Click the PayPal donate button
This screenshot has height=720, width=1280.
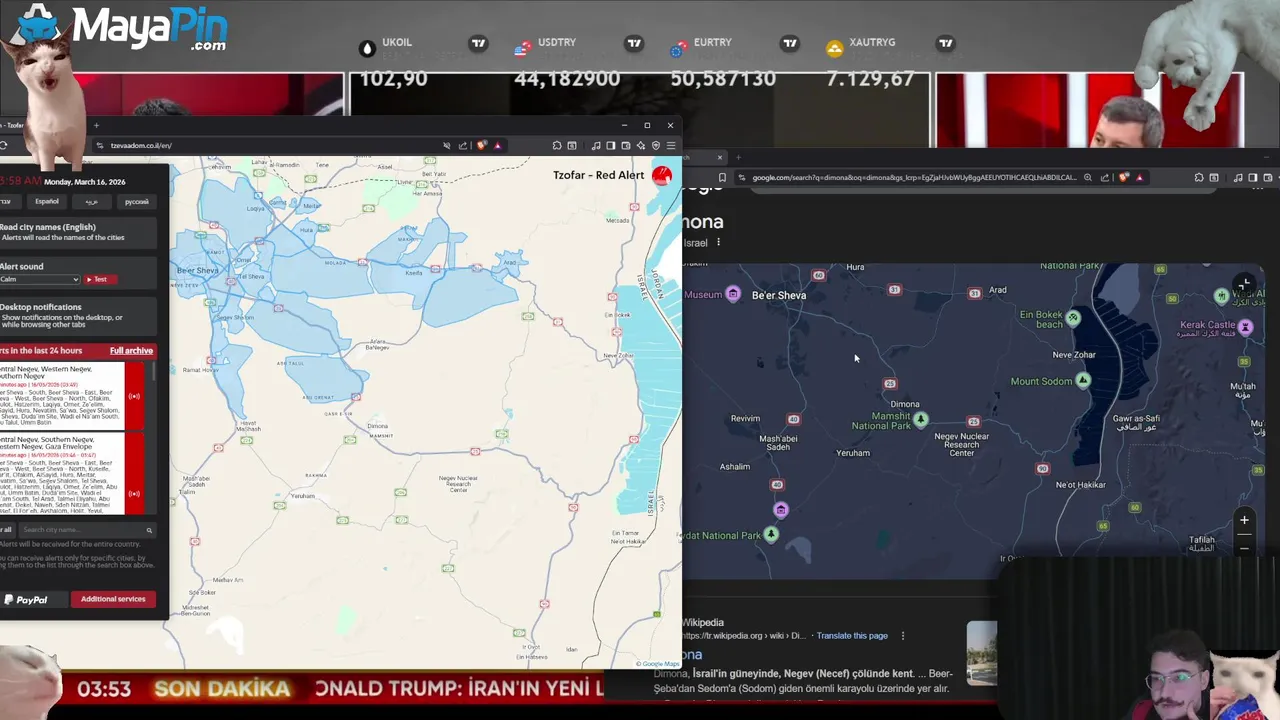33,599
